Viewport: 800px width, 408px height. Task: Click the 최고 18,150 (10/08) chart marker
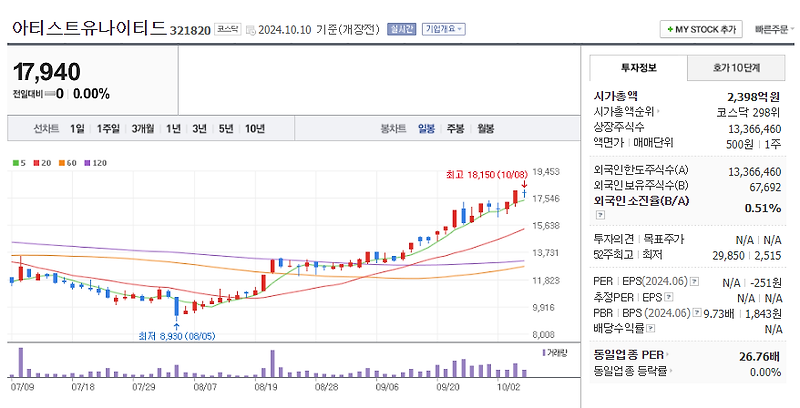(x=486, y=174)
